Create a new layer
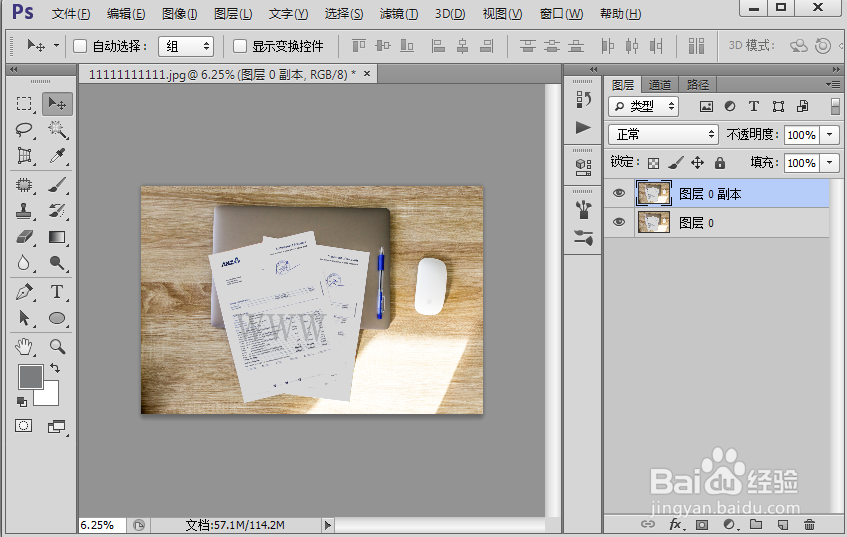This screenshot has width=847, height=537. 783,524
